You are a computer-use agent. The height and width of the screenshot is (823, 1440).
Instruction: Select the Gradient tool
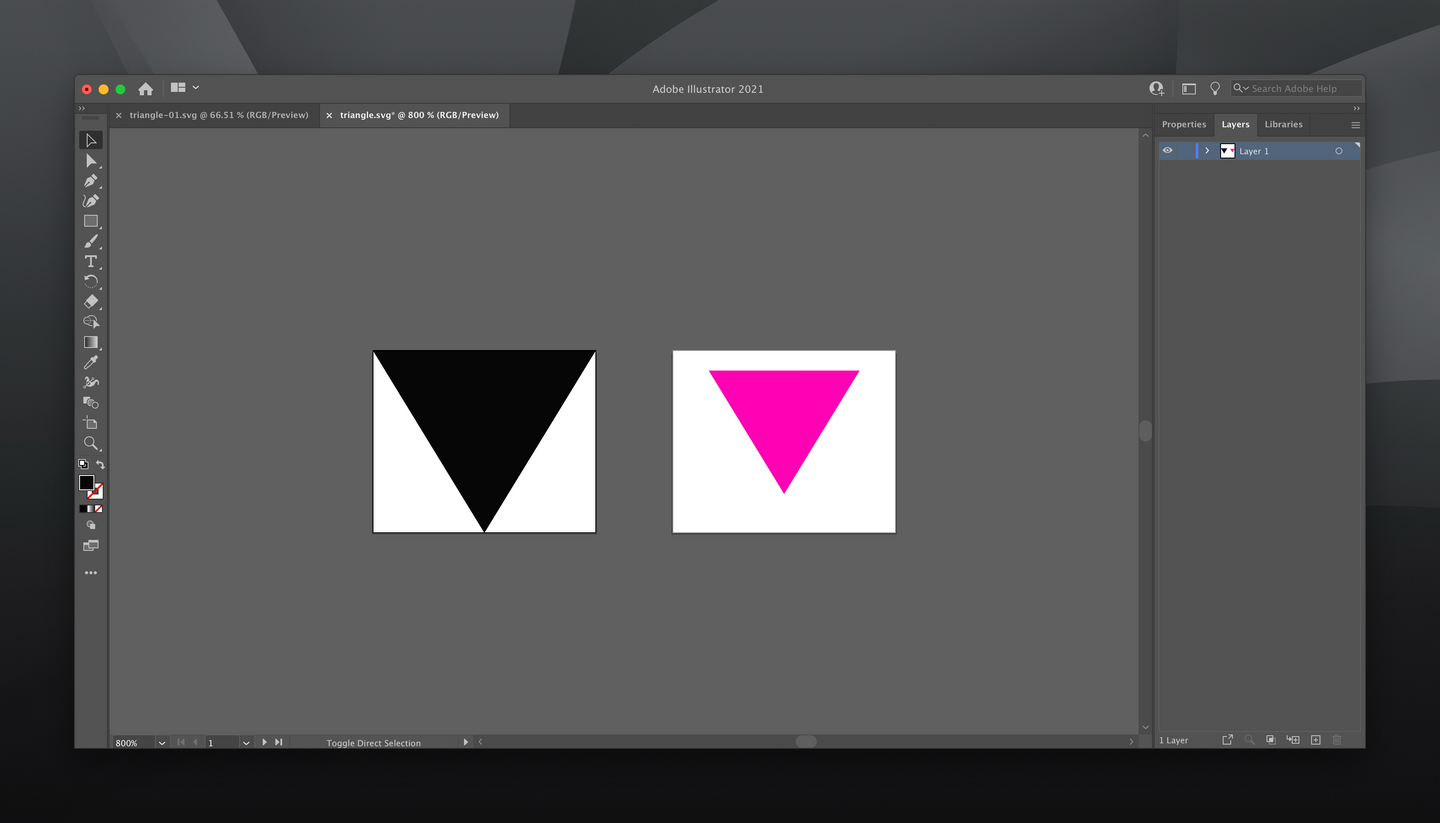[x=91, y=342]
